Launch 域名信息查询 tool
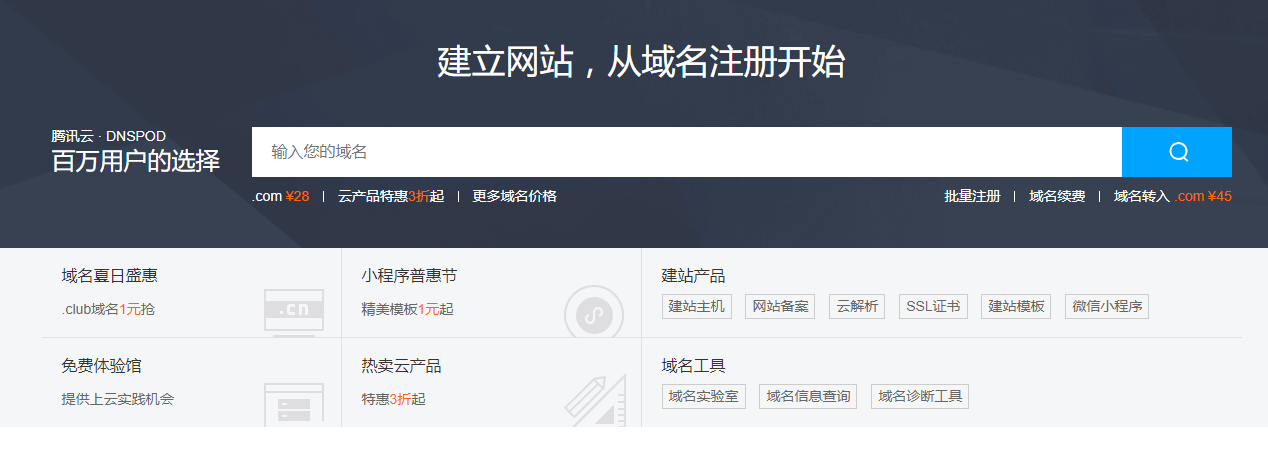Viewport: 1268px width, 461px height. [x=808, y=396]
